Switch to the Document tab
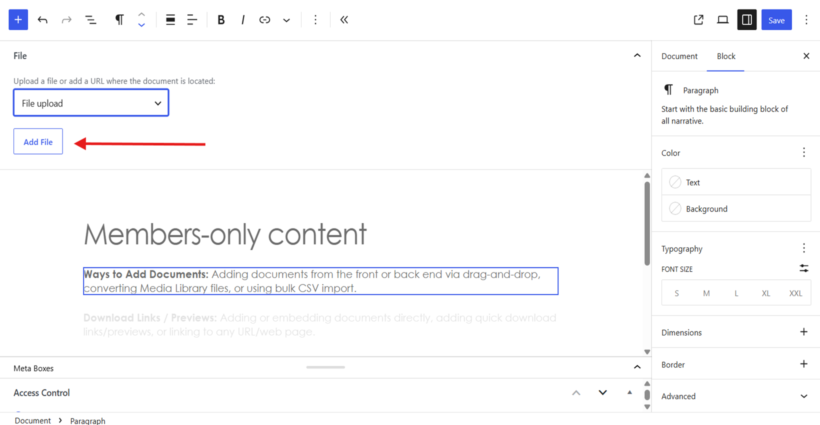Viewport: 820px width, 425px height. point(679,56)
